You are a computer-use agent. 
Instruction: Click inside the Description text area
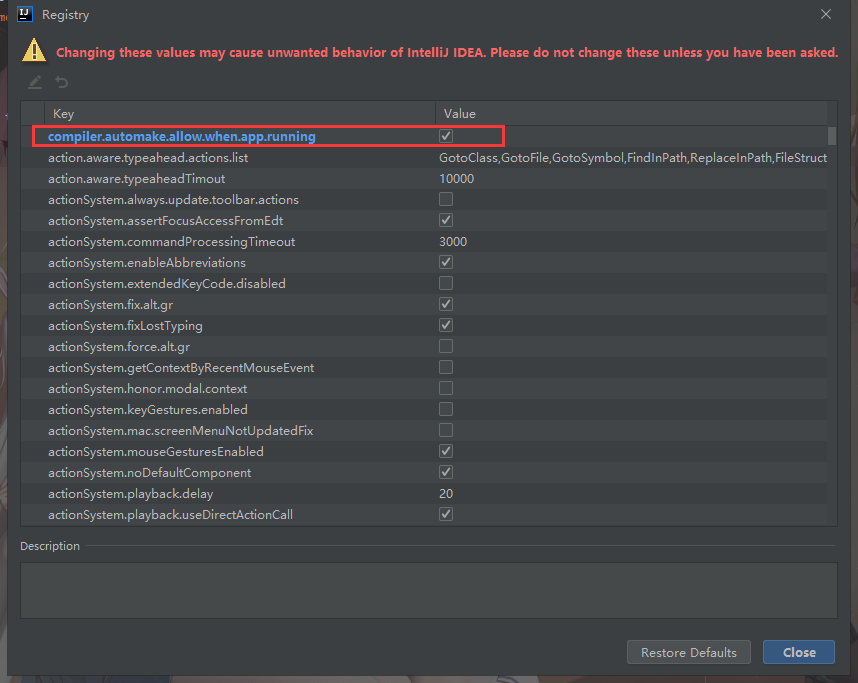pos(428,591)
